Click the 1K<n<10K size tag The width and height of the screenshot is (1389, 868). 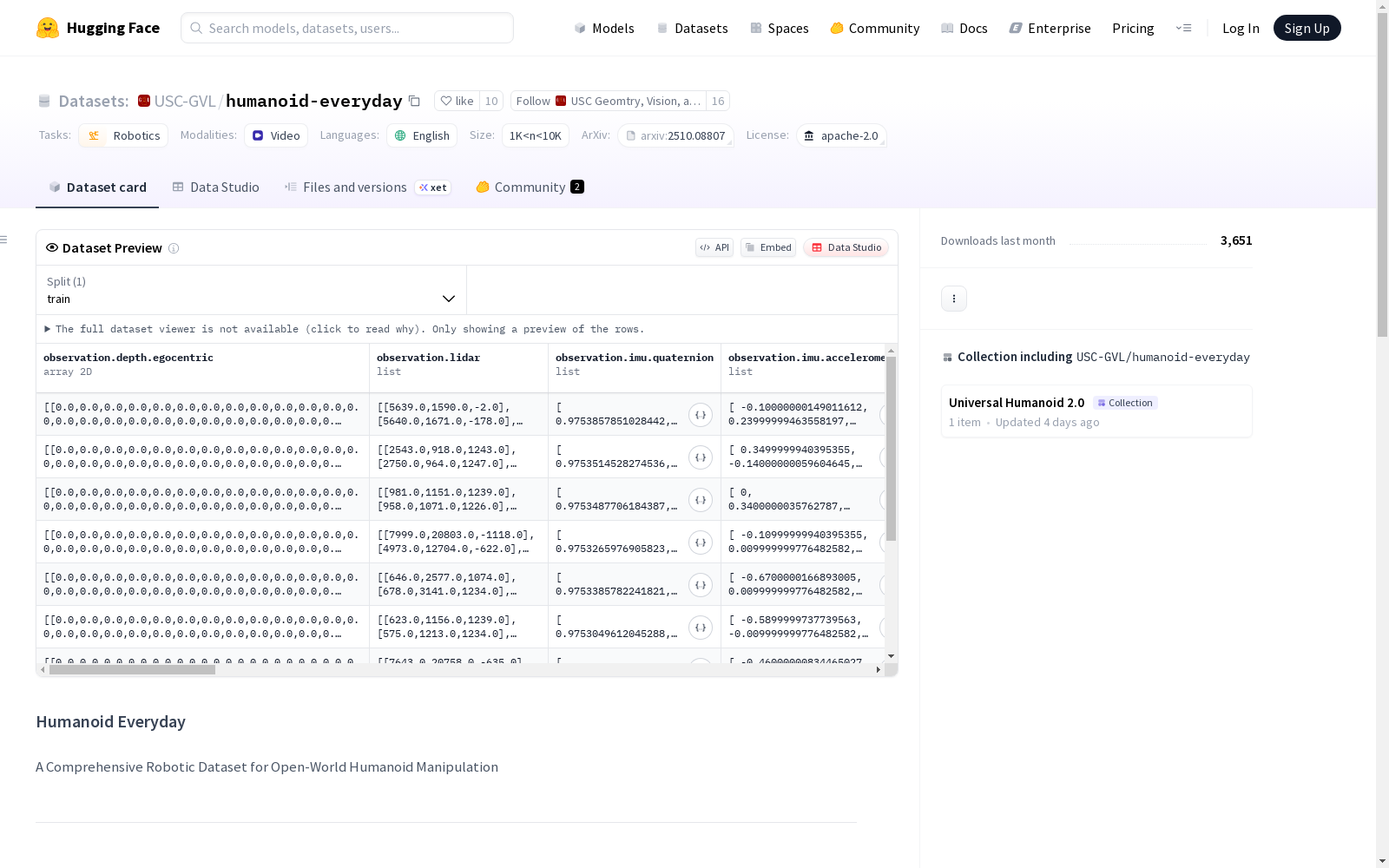535,135
